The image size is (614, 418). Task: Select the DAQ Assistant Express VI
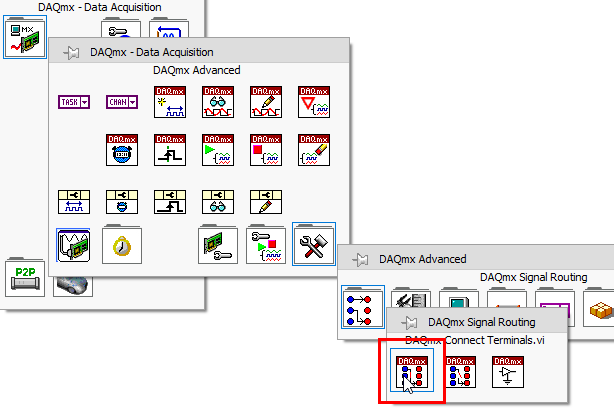(x=74, y=246)
